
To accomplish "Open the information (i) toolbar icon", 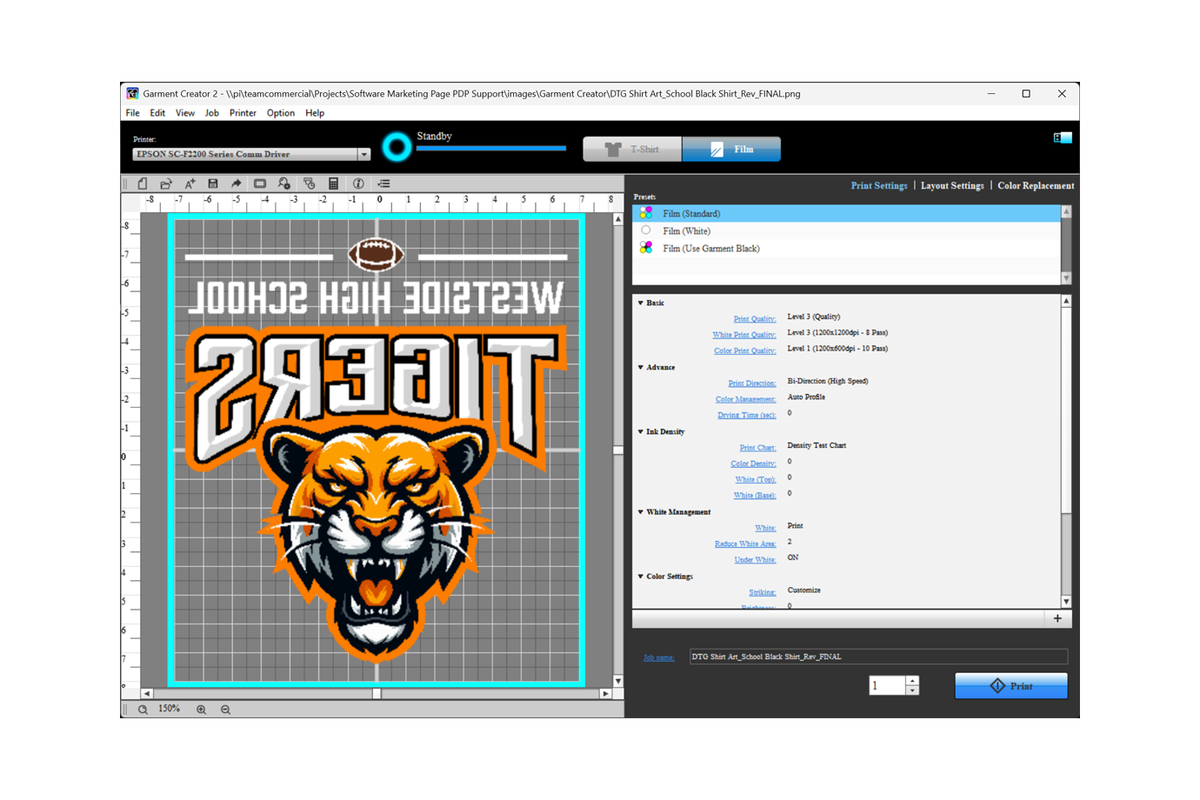I will point(358,184).
